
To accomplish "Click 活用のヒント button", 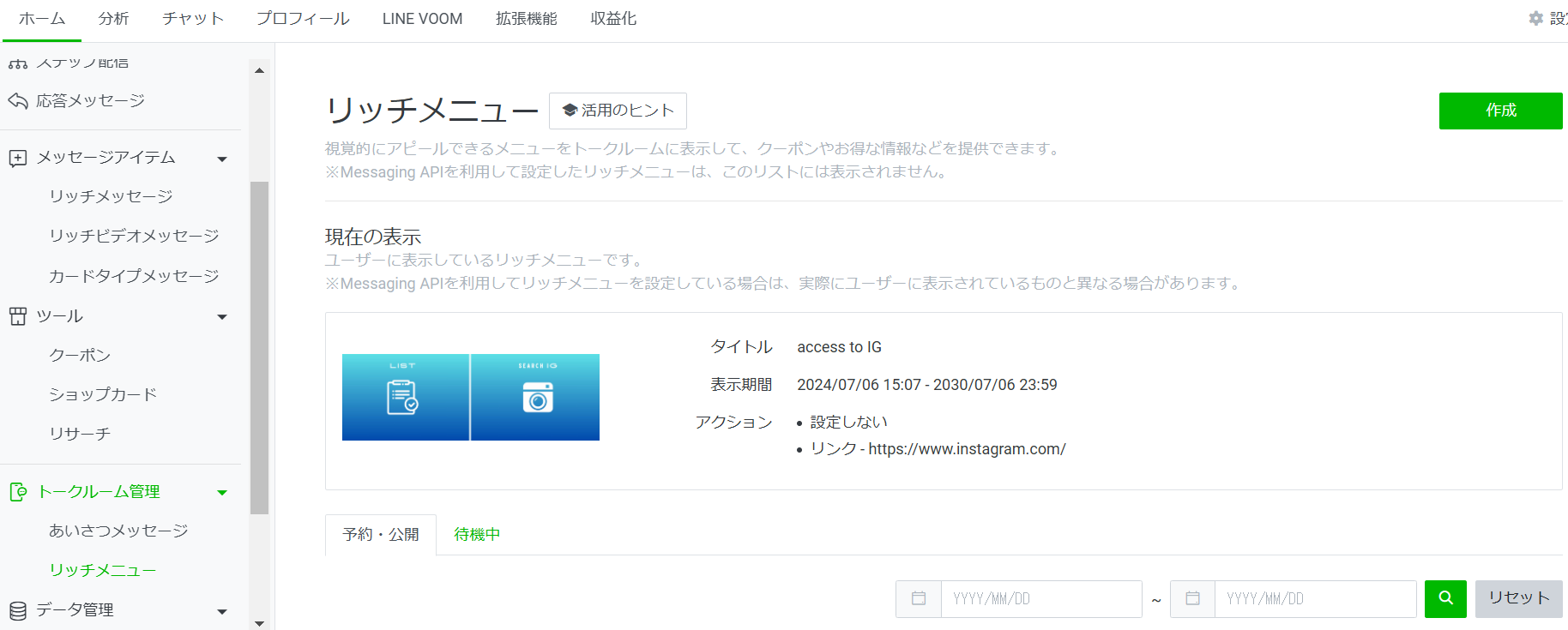I will [x=618, y=111].
